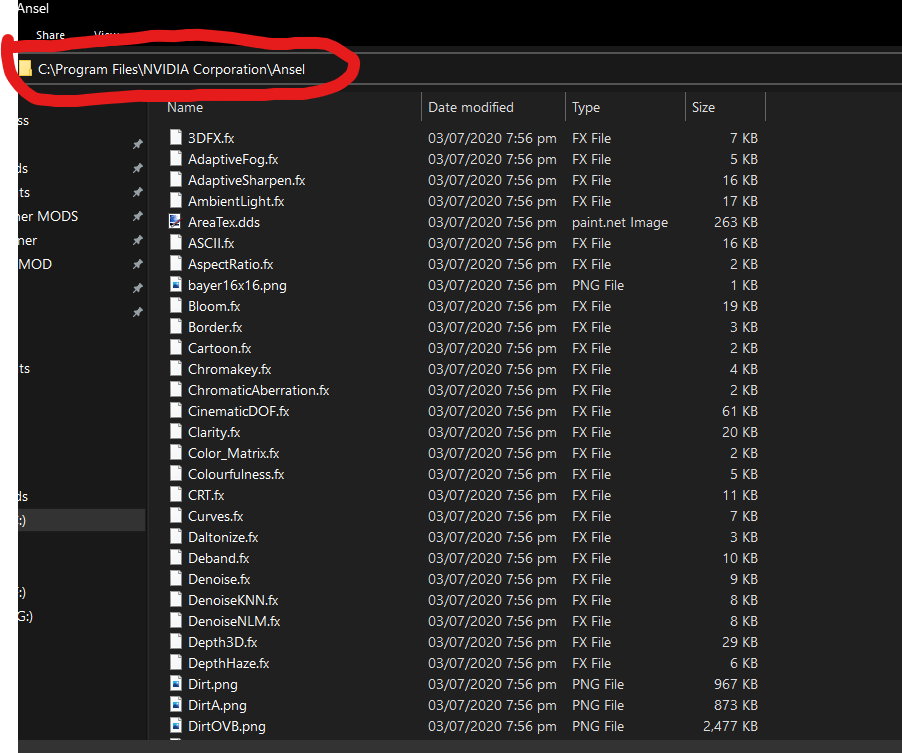Select the file Cartoon.fx
The width and height of the screenshot is (902, 753).
click(x=220, y=348)
